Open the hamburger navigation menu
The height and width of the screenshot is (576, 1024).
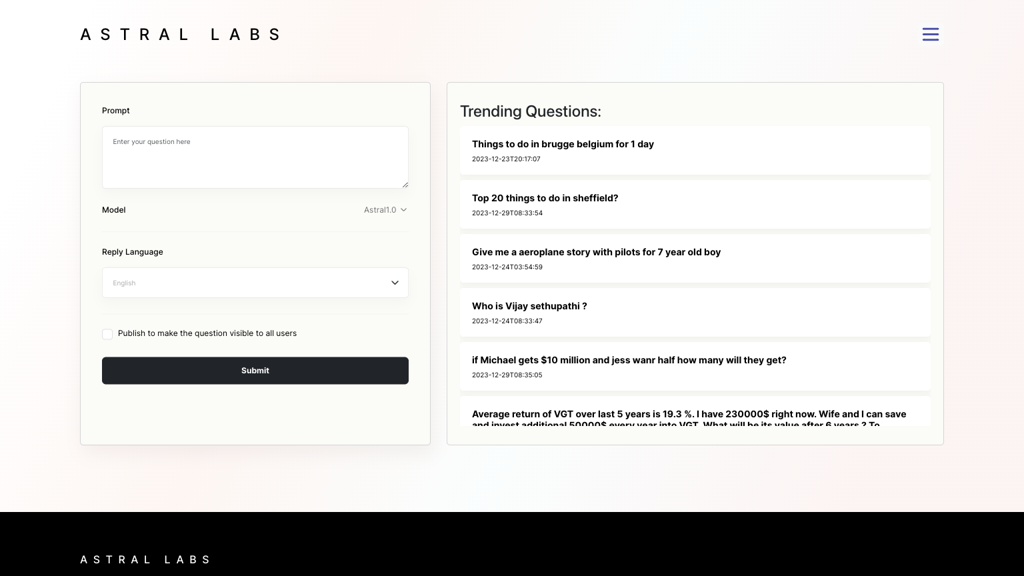(x=930, y=33)
